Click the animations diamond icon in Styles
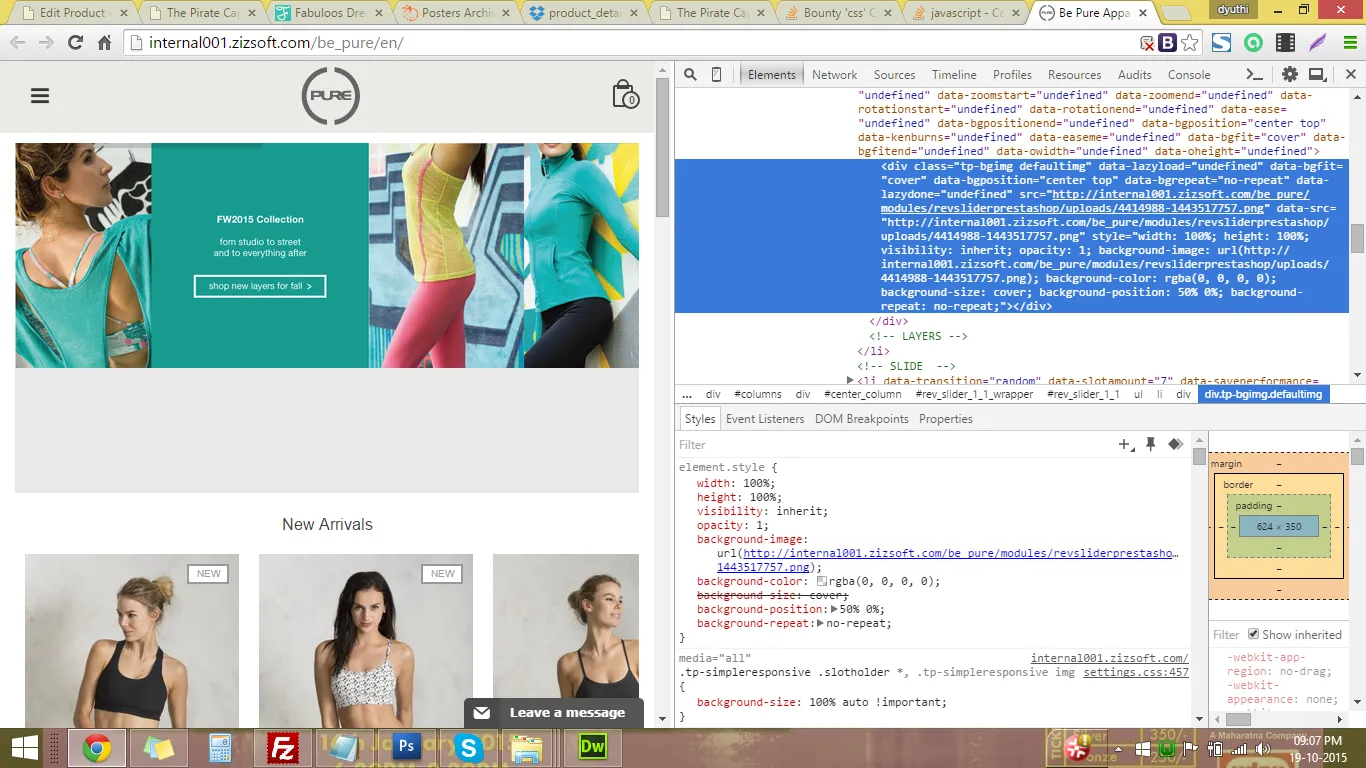This screenshot has width=1366, height=768. [1176, 444]
